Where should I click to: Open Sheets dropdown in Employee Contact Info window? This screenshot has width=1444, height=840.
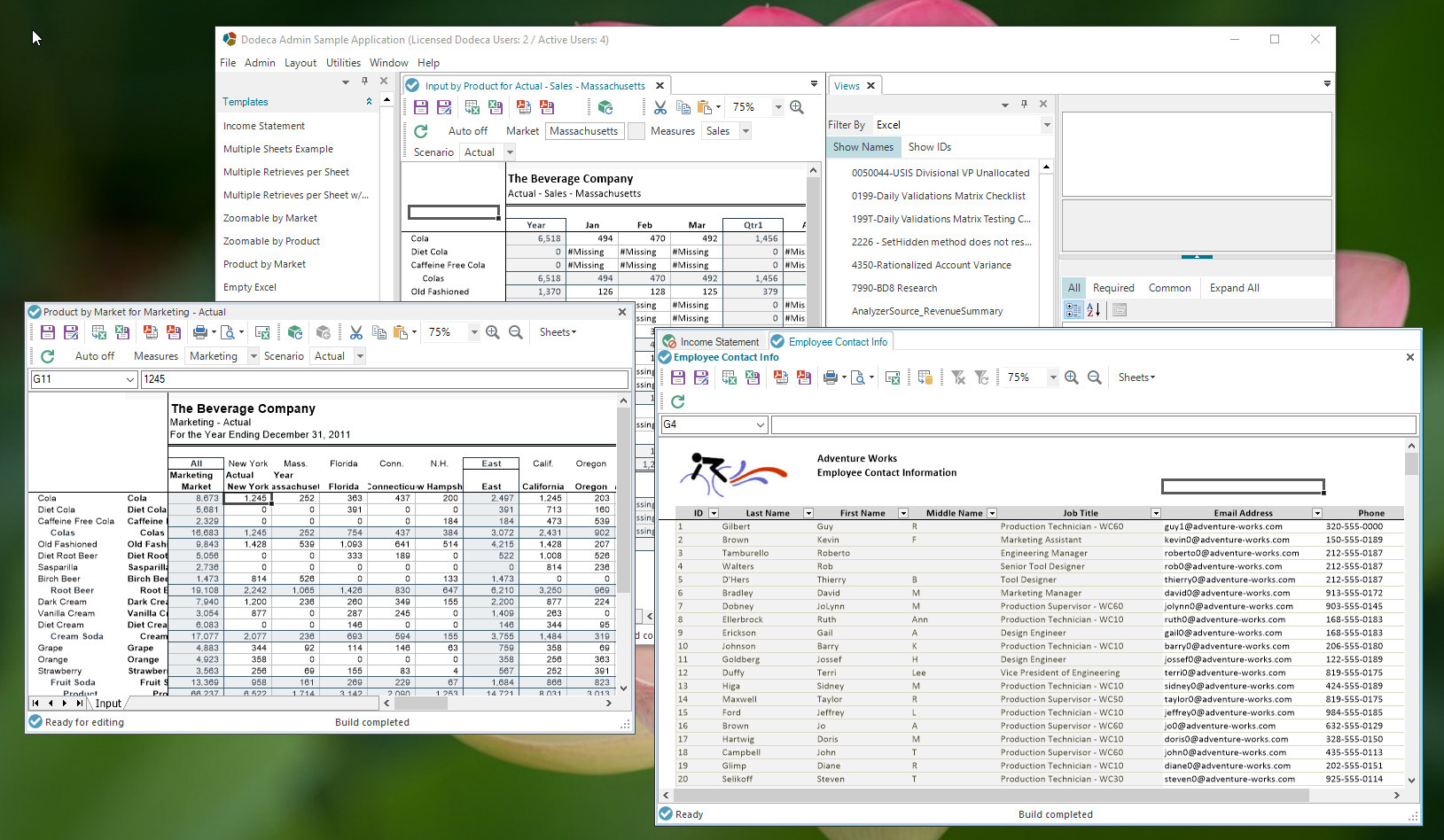[1136, 377]
